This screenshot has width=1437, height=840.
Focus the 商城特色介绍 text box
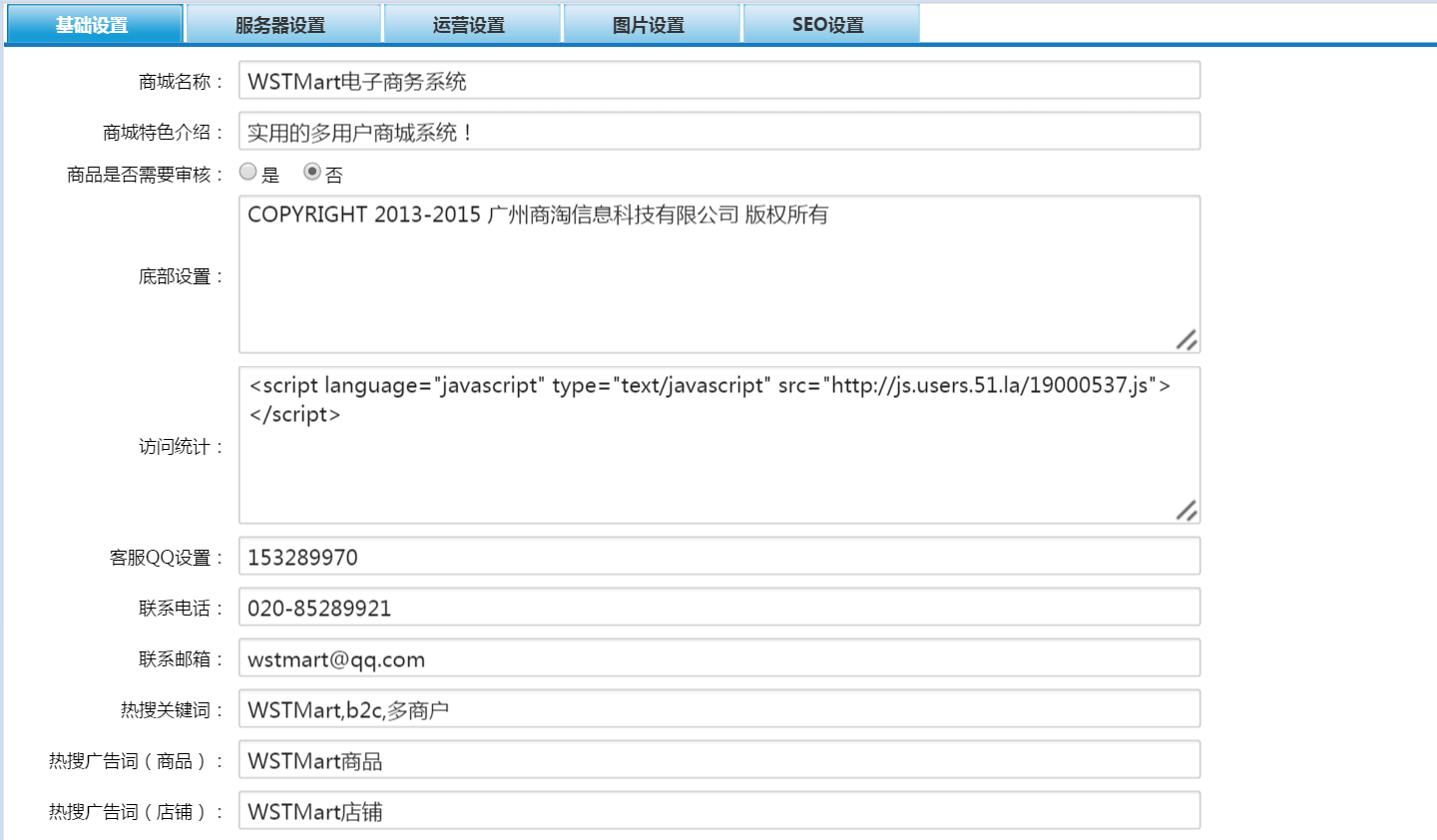[719, 132]
